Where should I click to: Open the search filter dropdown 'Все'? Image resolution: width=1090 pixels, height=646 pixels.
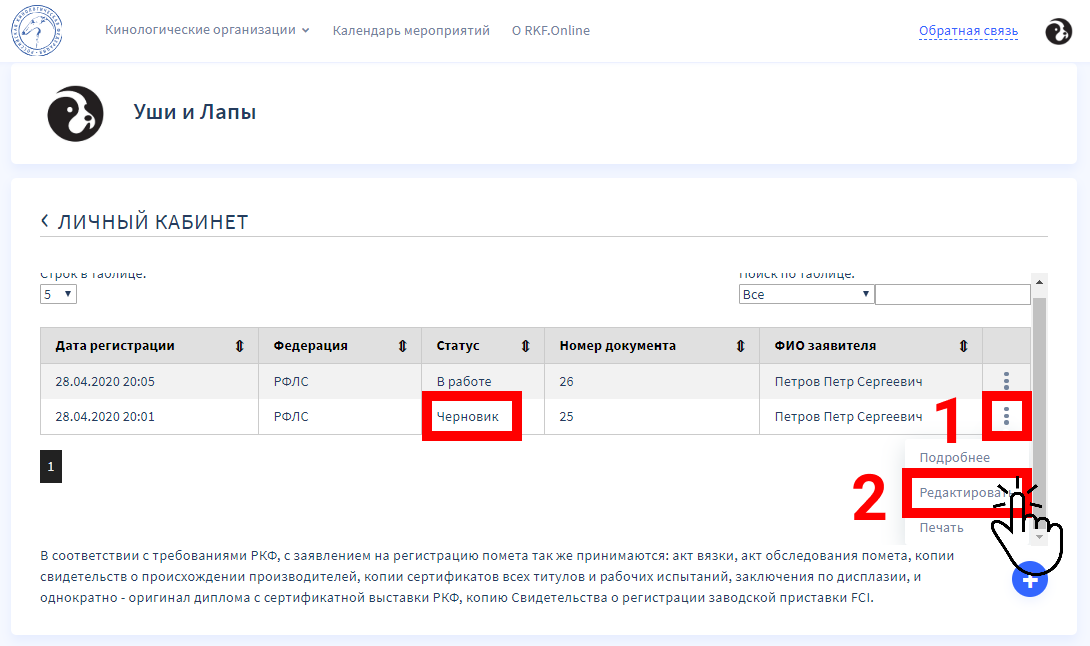click(x=806, y=294)
